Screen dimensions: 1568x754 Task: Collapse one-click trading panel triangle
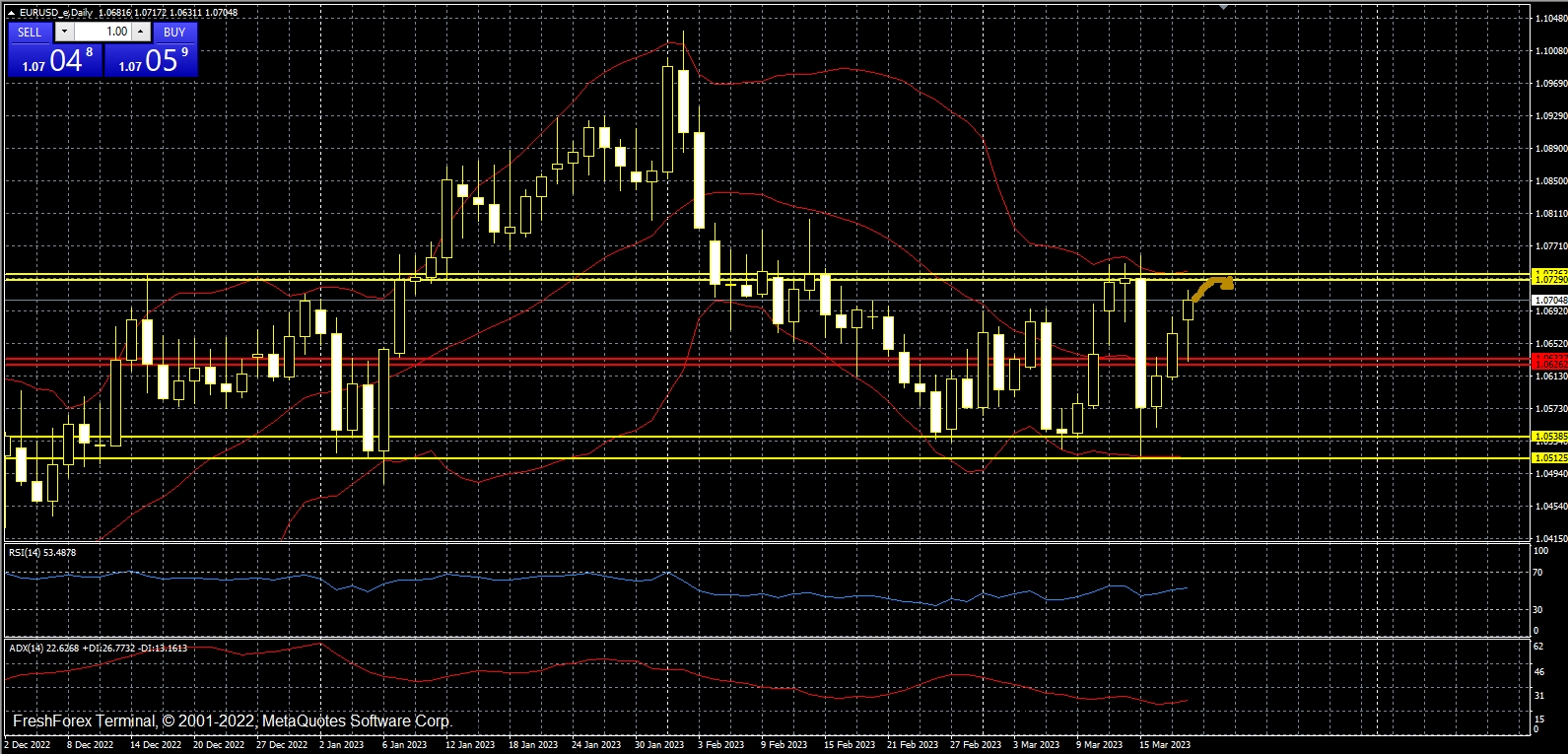[x=11, y=13]
